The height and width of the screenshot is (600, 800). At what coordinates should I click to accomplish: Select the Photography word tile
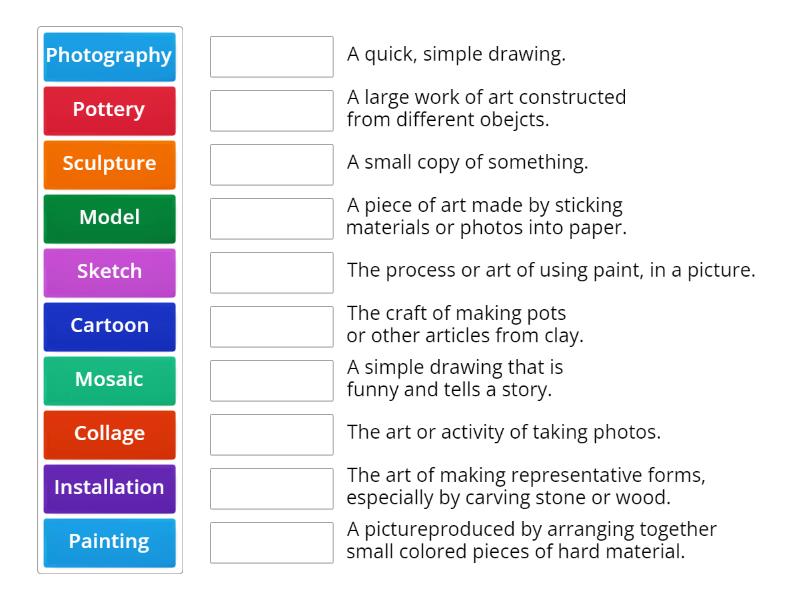[110, 57]
